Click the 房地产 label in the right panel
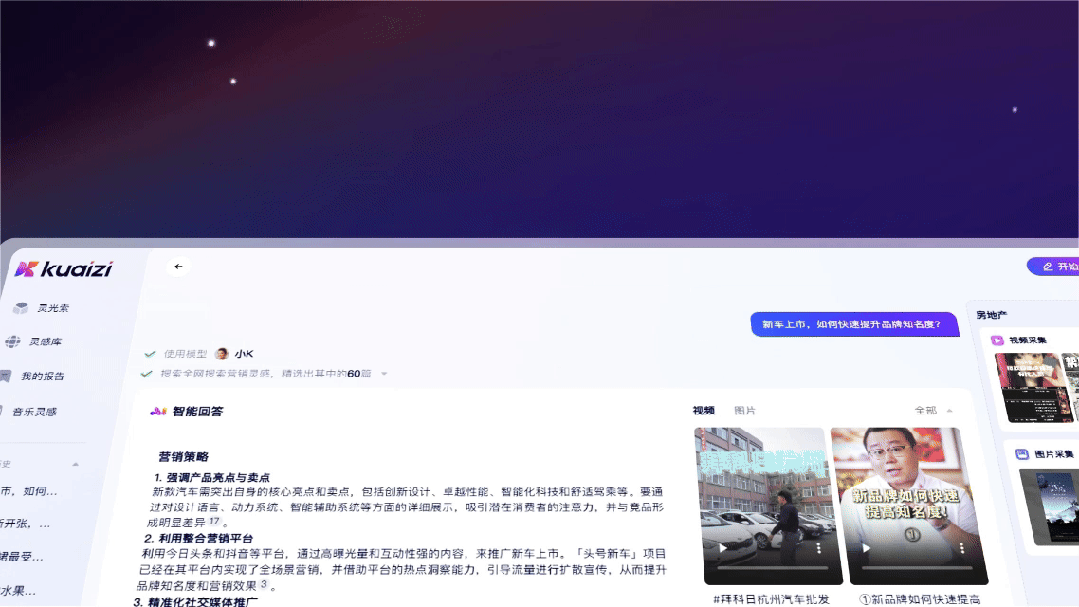This screenshot has height=607, width=1079. tap(992, 315)
